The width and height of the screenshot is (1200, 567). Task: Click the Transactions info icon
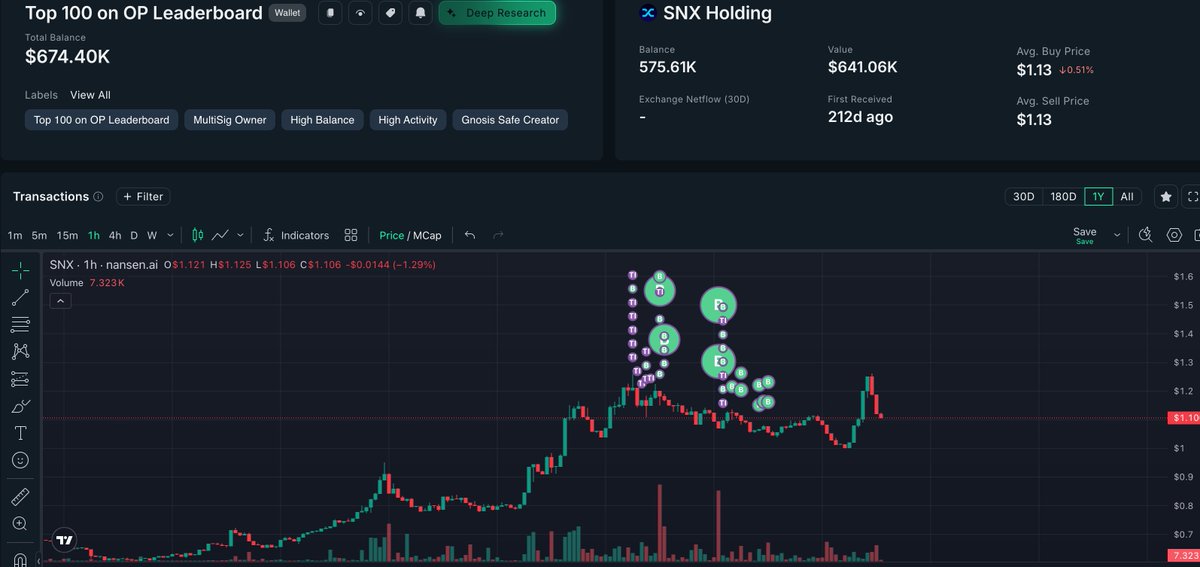tap(98, 197)
